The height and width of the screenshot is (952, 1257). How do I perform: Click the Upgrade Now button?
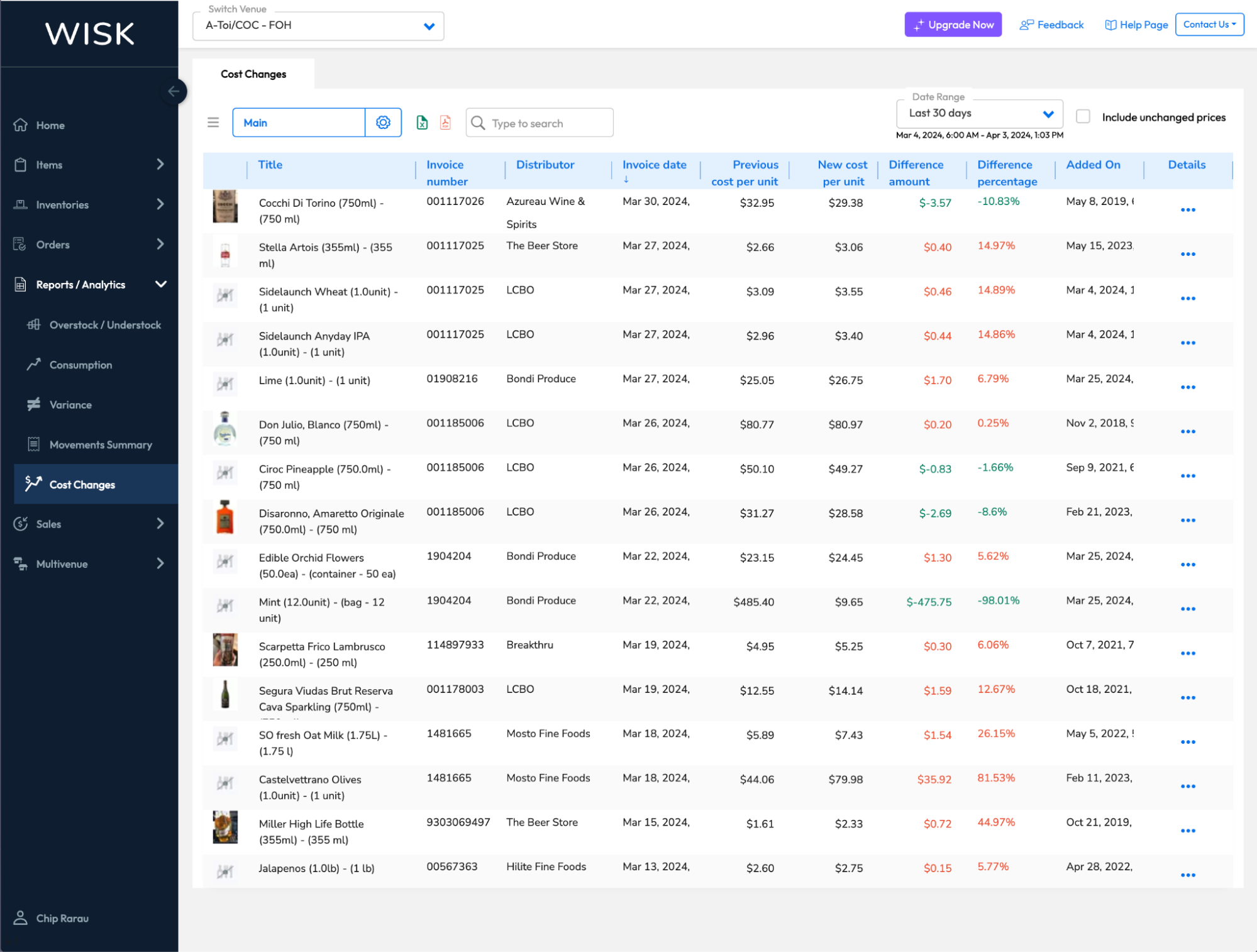(x=953, y=25)
